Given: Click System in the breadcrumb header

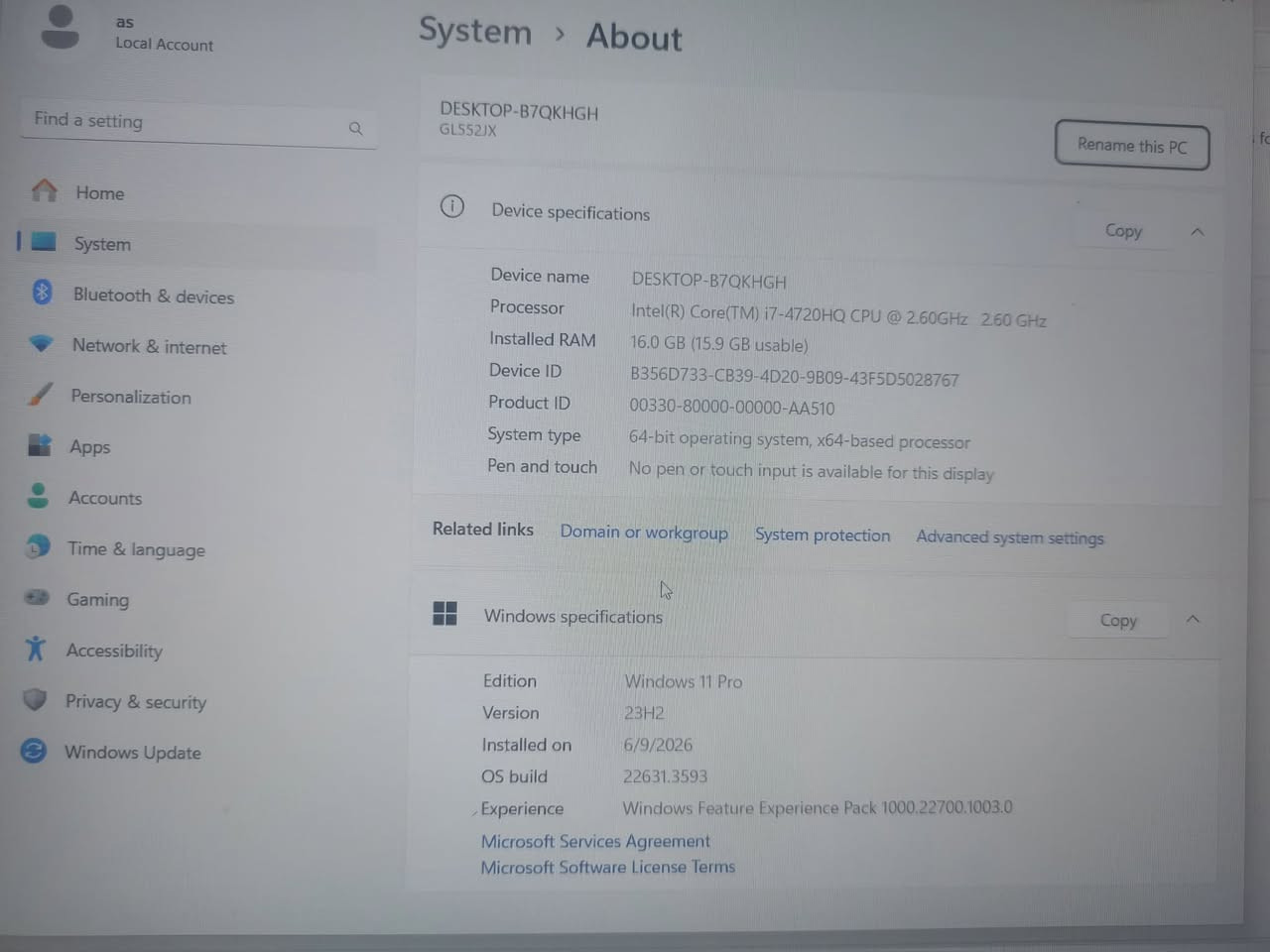Looking at the screenshot, I should [x=475, y=31].
